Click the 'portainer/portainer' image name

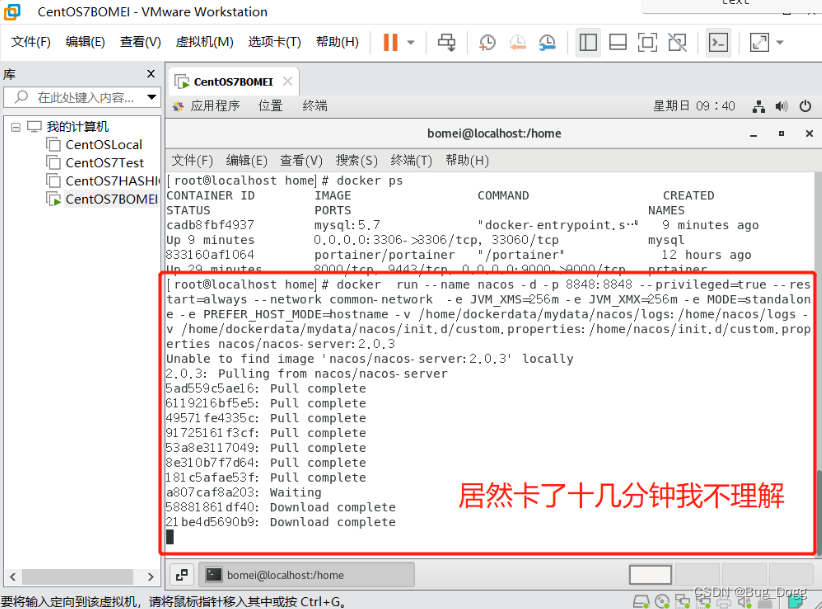tap(384, 255)
